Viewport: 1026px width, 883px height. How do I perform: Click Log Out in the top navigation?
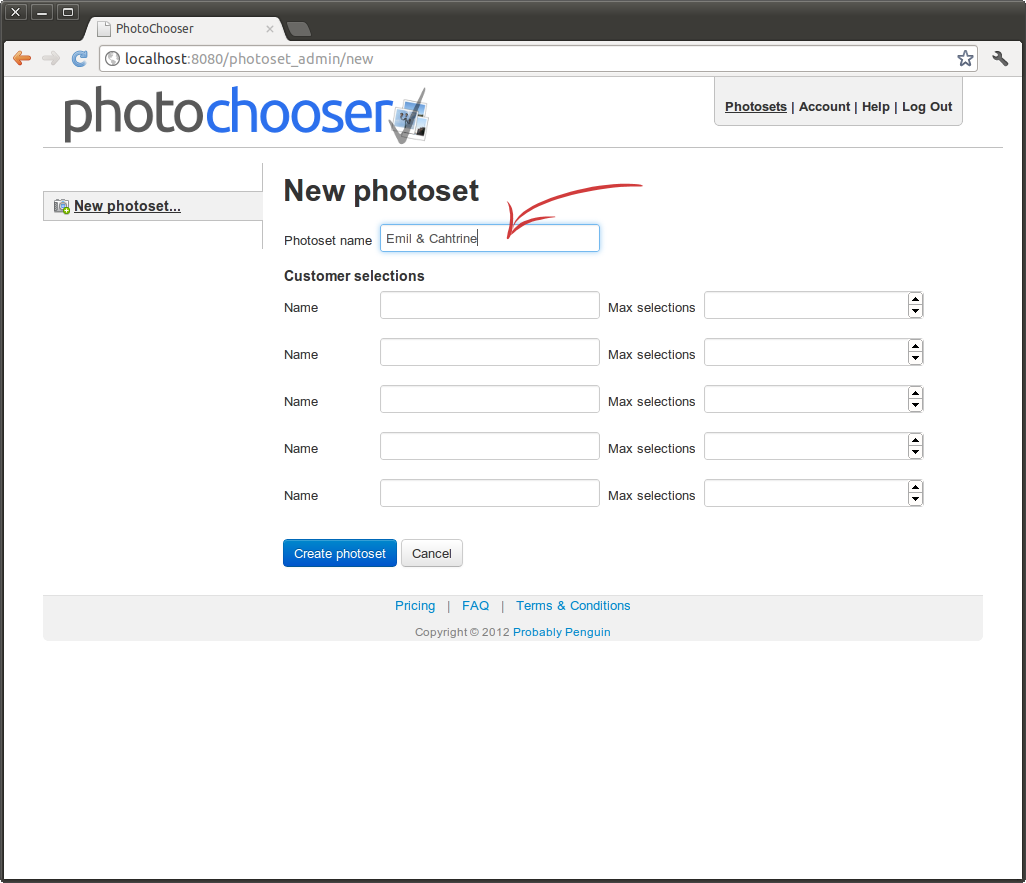927,107
